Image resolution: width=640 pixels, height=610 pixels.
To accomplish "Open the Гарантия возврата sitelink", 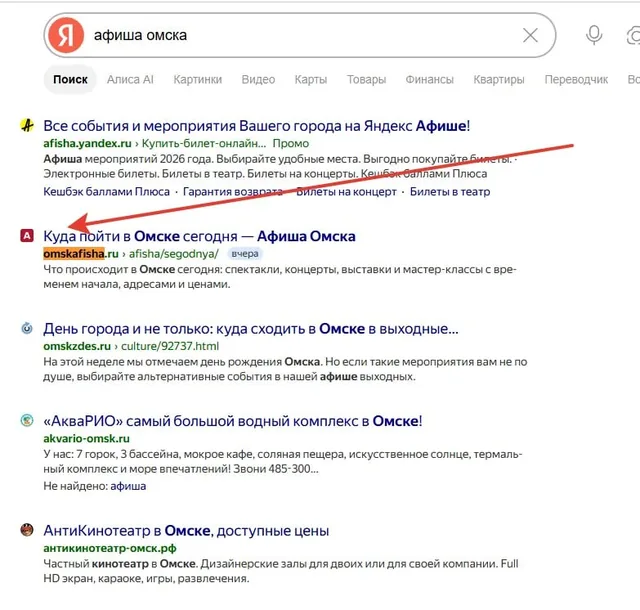I will 233,191.
